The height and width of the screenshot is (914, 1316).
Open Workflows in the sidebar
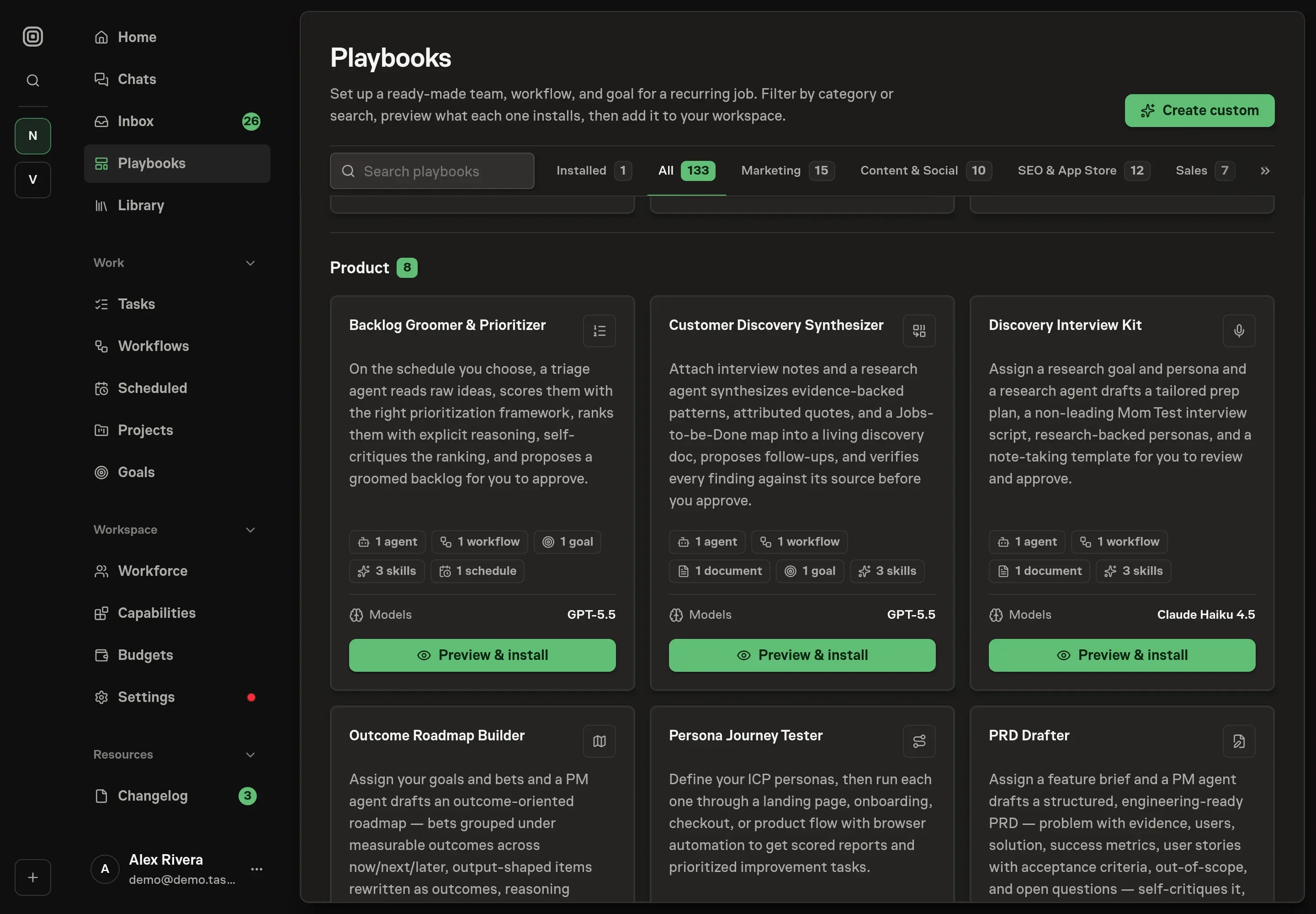click(177, 346)
